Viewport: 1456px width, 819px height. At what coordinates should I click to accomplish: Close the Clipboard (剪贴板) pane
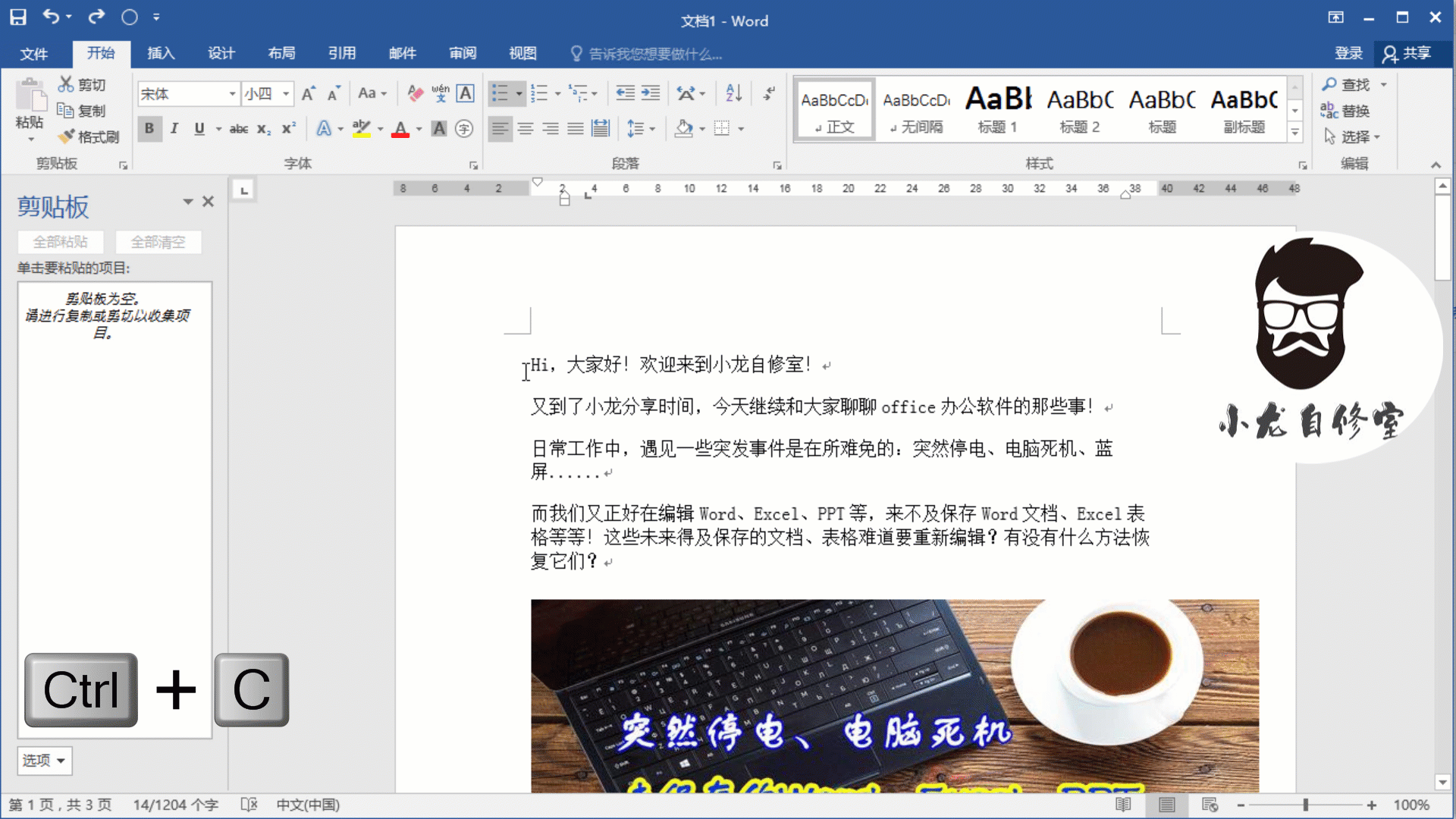(209, 202)
